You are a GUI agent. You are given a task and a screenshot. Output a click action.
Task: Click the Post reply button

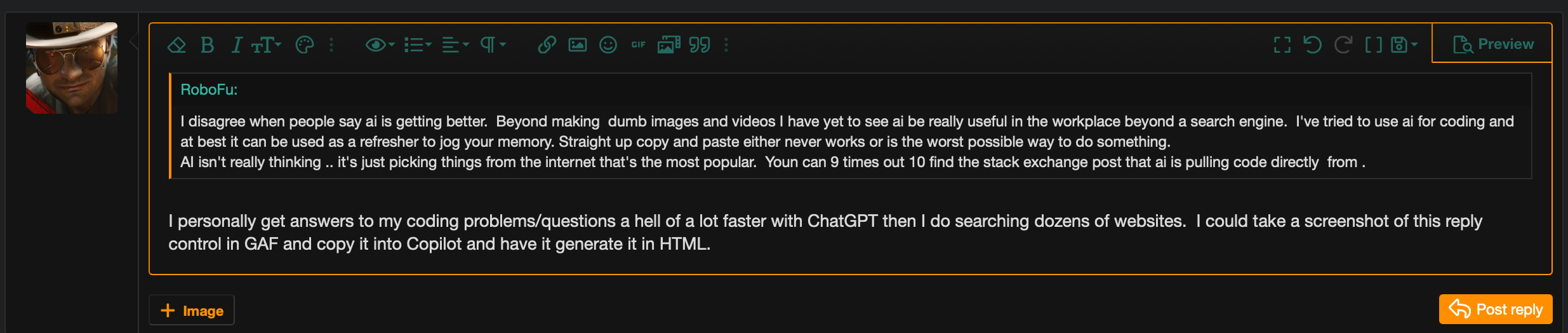pos(1496,309)
